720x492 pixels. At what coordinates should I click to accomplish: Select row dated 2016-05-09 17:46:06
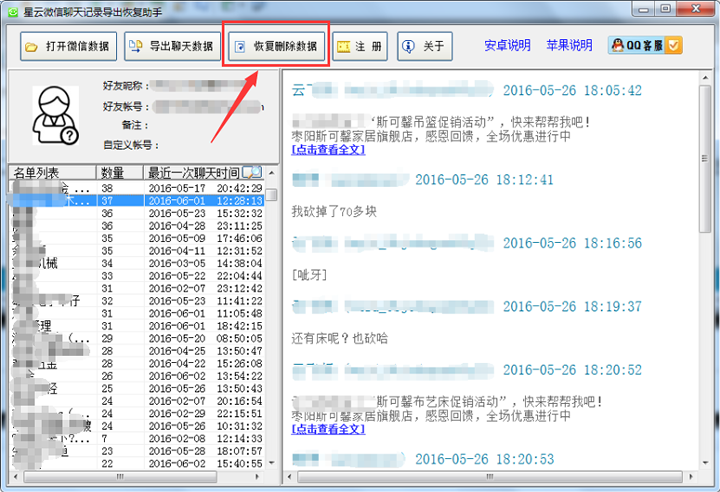[x=137, y=238]
